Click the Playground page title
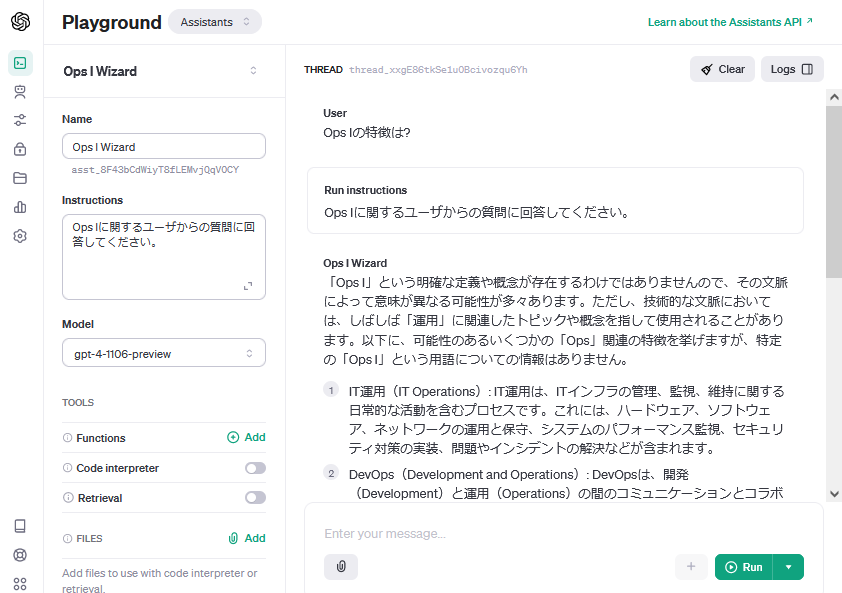842x593 pixels. 112,22
